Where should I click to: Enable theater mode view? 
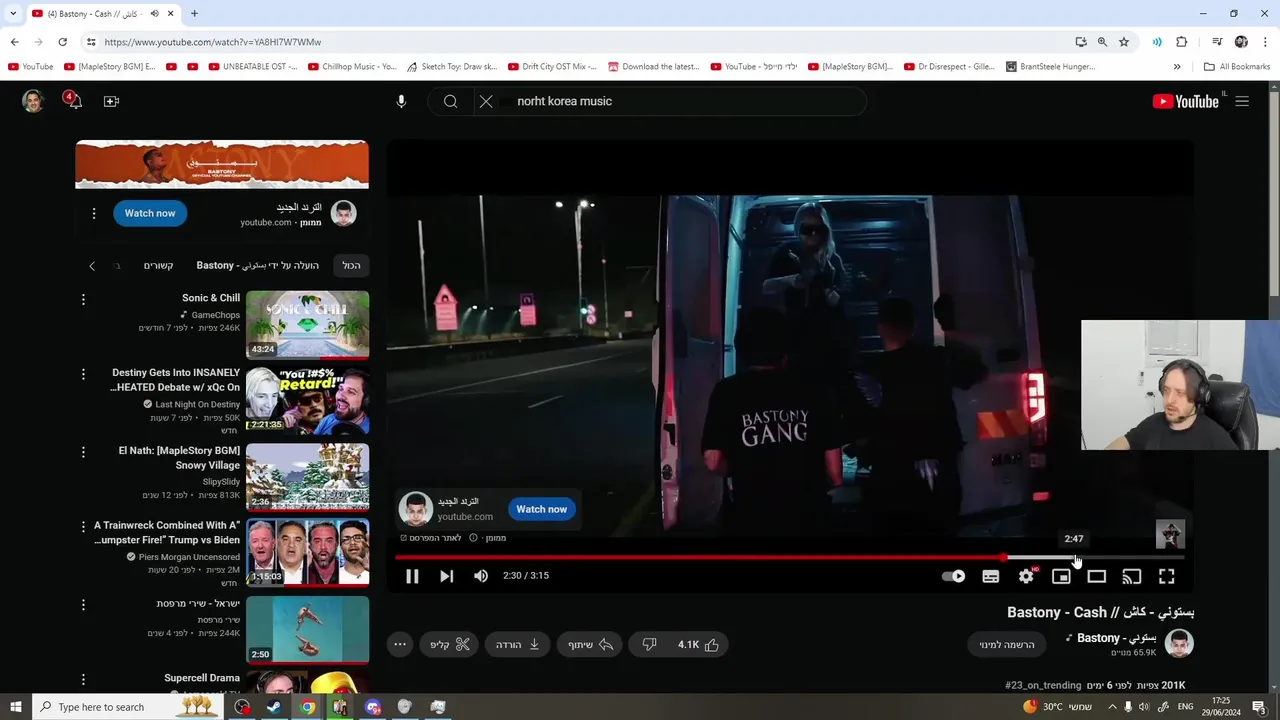1097,576
